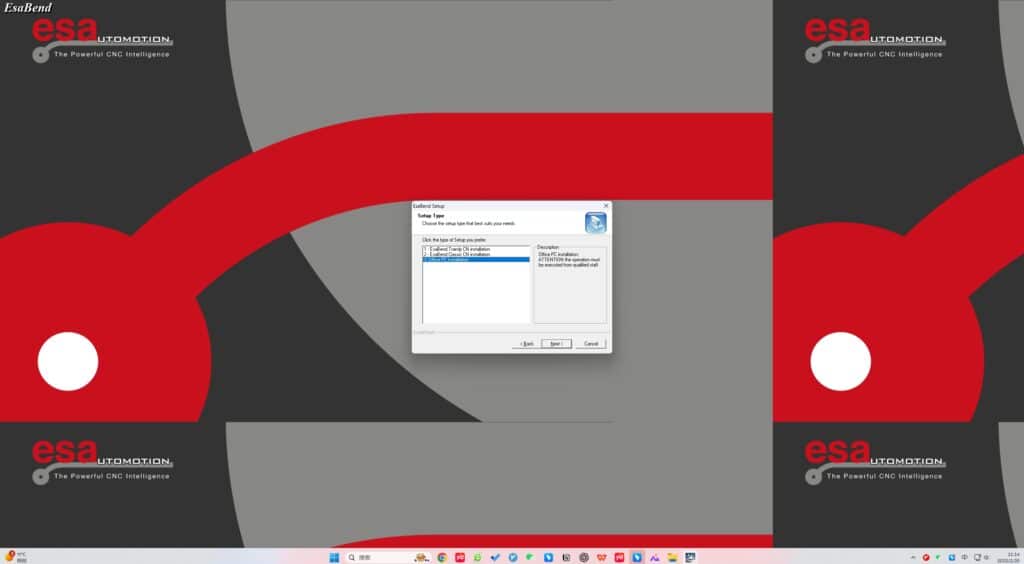1024x564 pixels.
Task: Select the highlighted Office PC installation option
Action: 475,260
